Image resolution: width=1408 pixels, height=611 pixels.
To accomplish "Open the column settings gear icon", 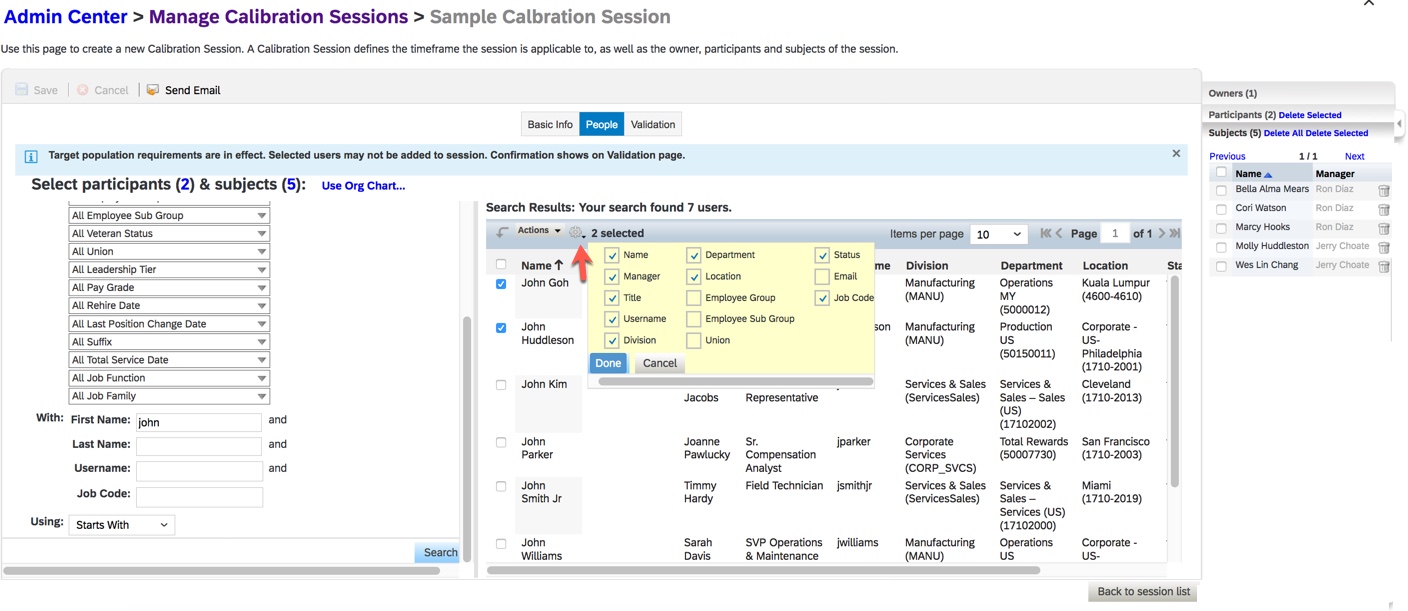I will 575,231.
